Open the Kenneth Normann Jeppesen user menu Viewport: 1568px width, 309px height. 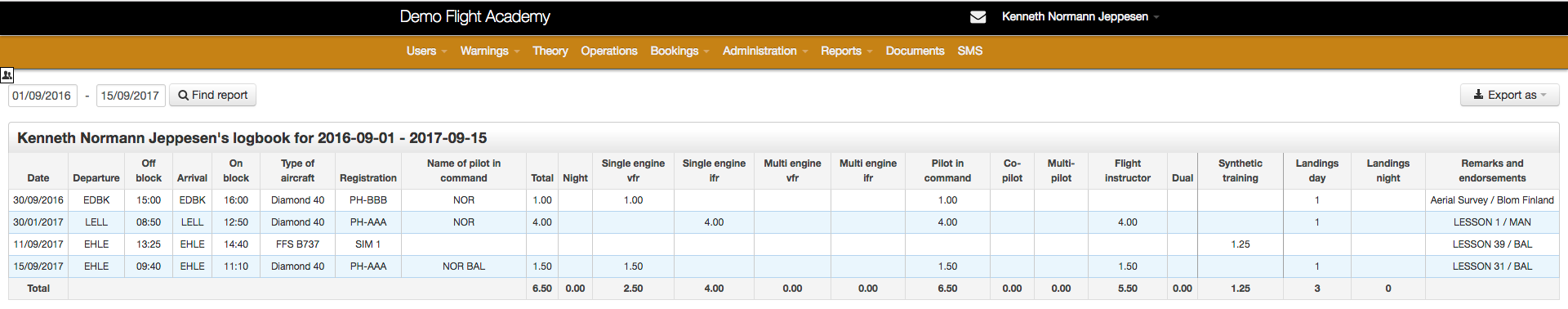coord(1080,16)
